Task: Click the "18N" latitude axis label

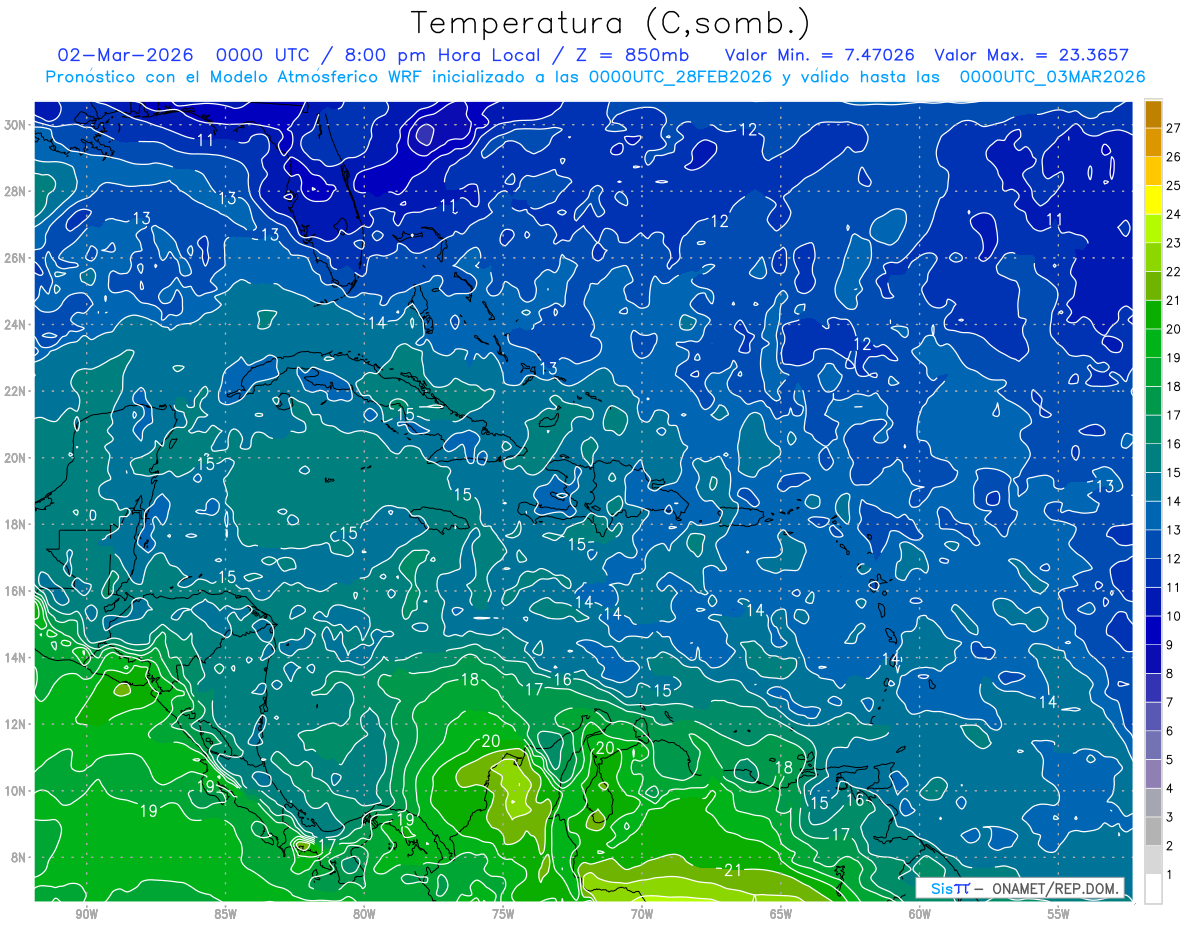Action: click(x=15, y=524)
